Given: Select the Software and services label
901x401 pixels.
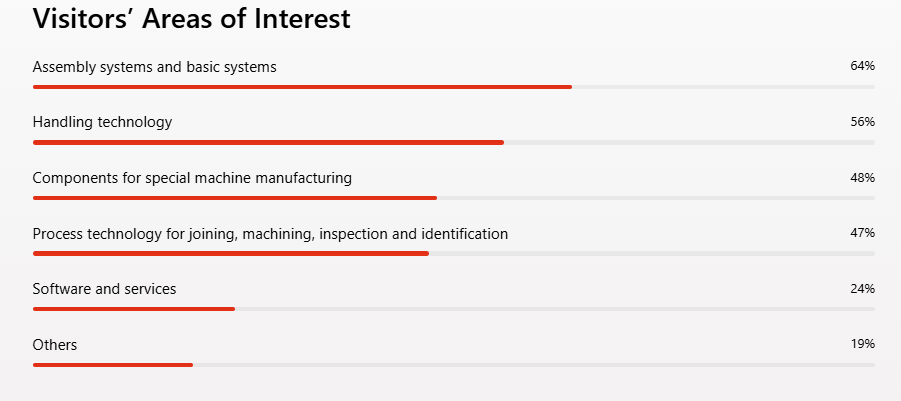Looking at the screenshot, I should [105, 289].
